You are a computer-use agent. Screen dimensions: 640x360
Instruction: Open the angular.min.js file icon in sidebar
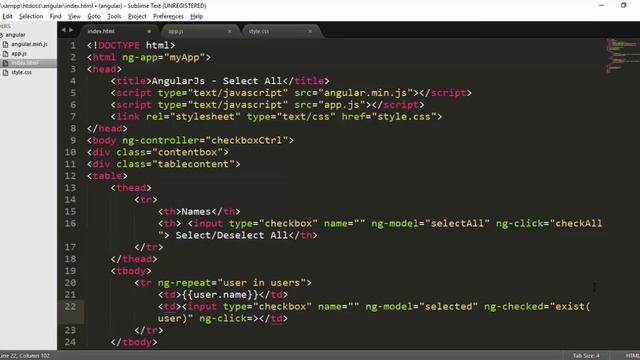coord(6,44)
